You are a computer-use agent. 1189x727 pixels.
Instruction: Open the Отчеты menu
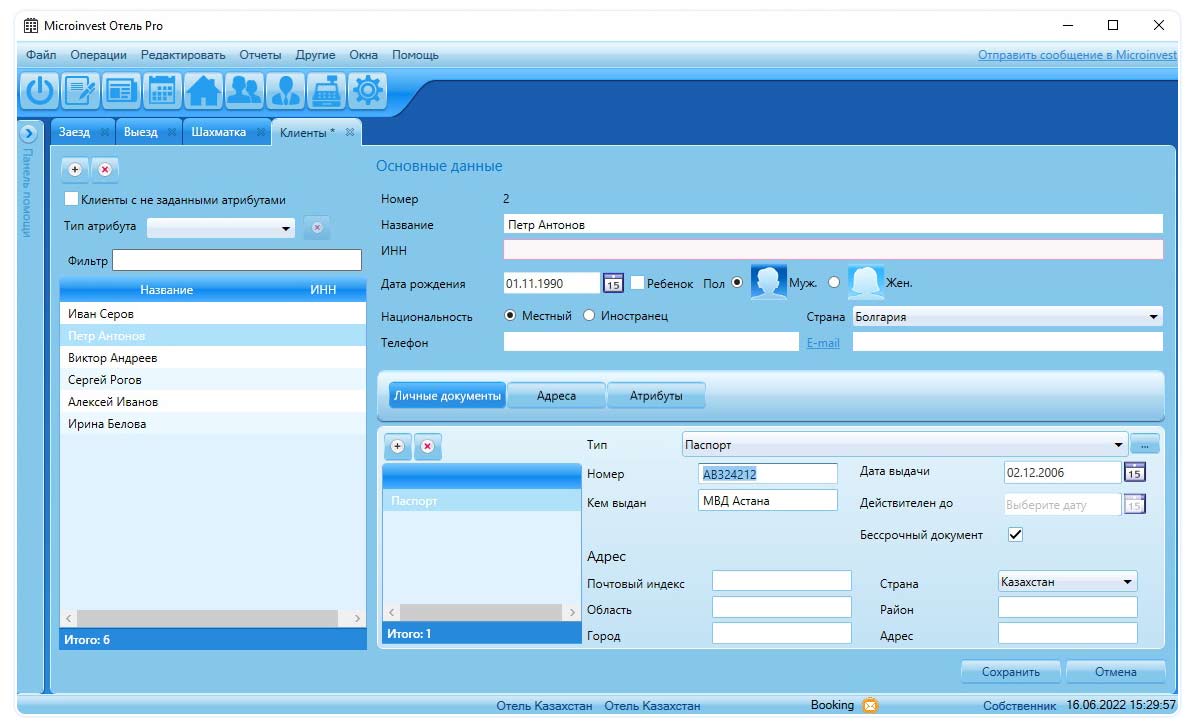point(259,55)
